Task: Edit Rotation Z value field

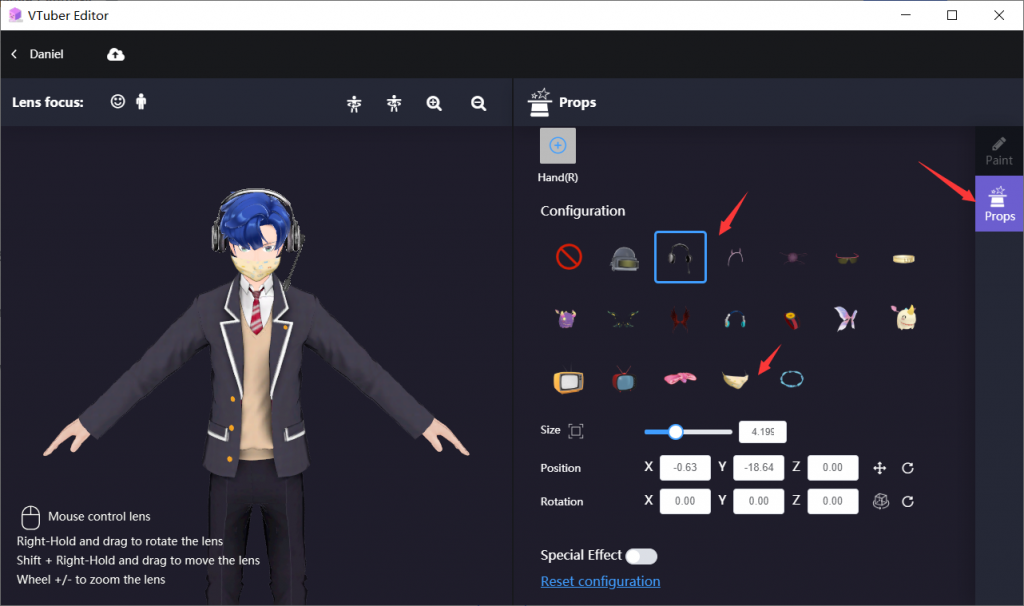Action: [833, 502]
